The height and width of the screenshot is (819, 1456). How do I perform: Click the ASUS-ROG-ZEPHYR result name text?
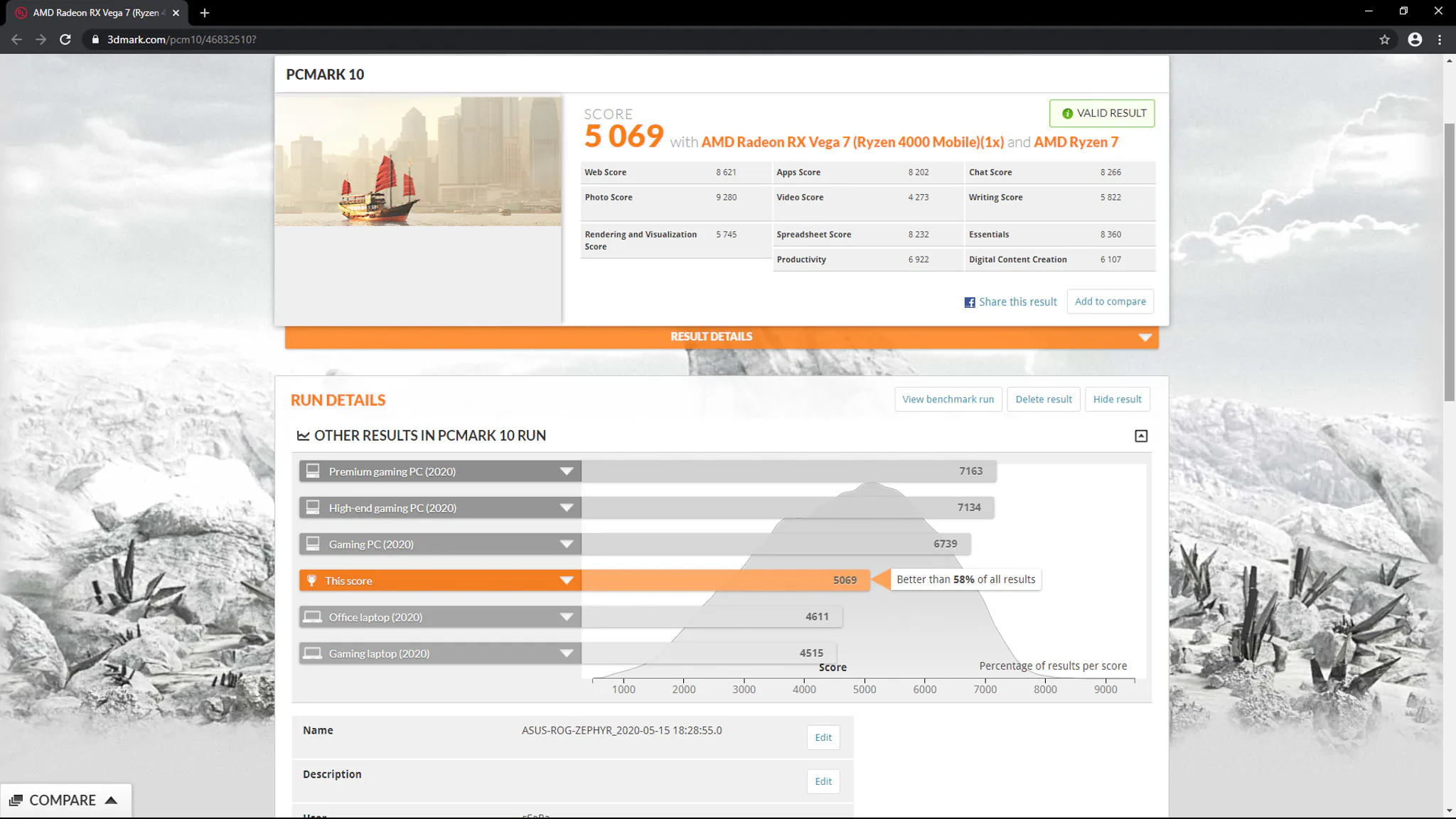pos(621,731)
